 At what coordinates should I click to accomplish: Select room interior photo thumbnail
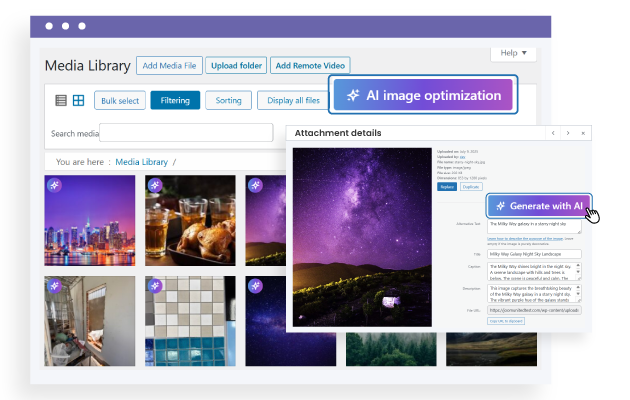(x=90, y=321)
